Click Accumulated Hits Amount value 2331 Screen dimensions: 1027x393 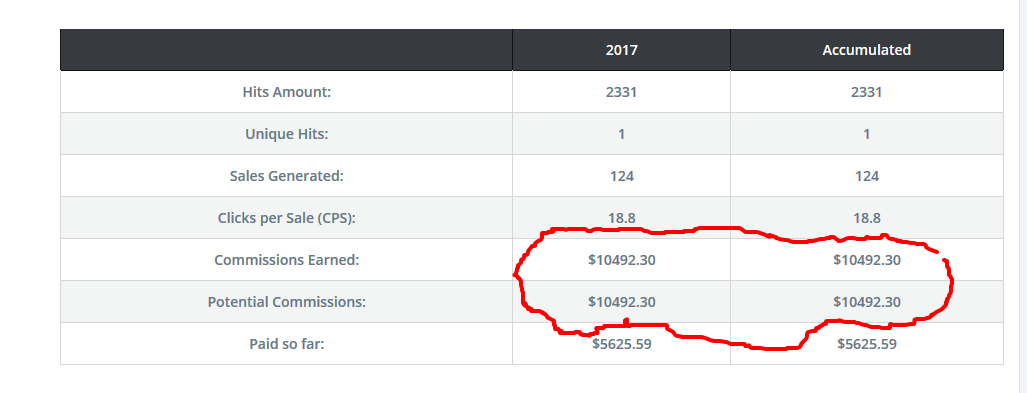(867, 92)
